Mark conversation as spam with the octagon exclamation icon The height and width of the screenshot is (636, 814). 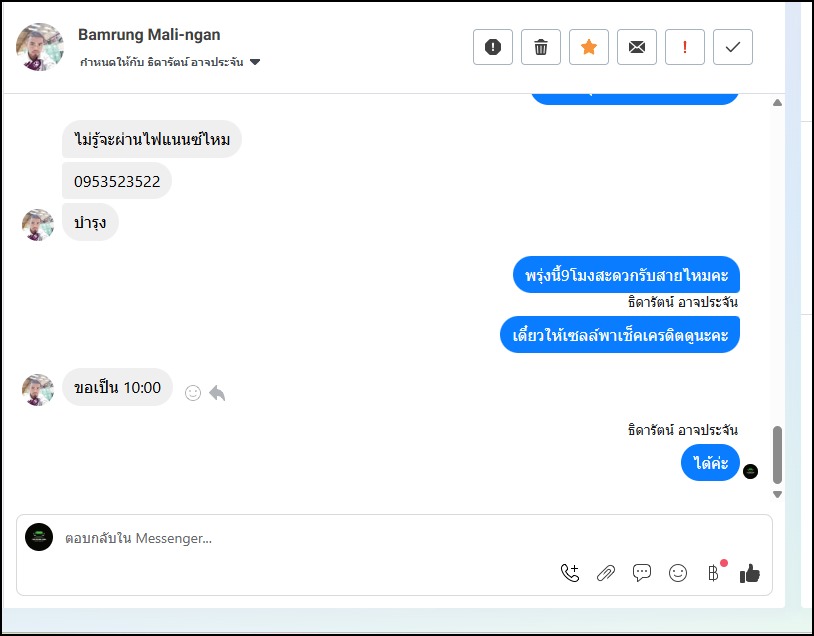pyautogui.click(x=493, y=47)
